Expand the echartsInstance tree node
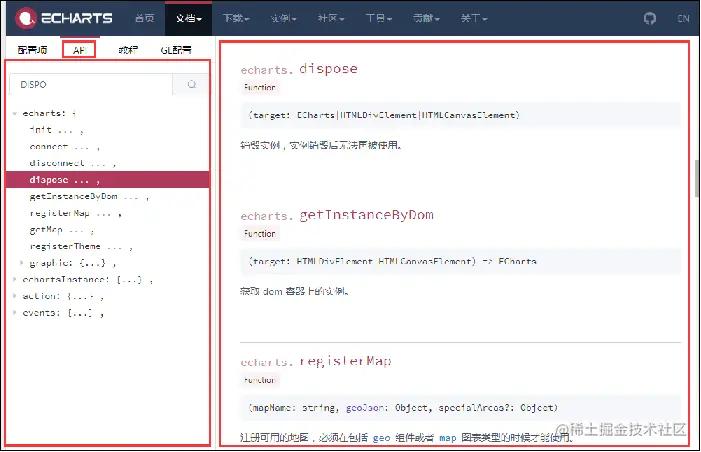701x452 pixels. point(14,279)
